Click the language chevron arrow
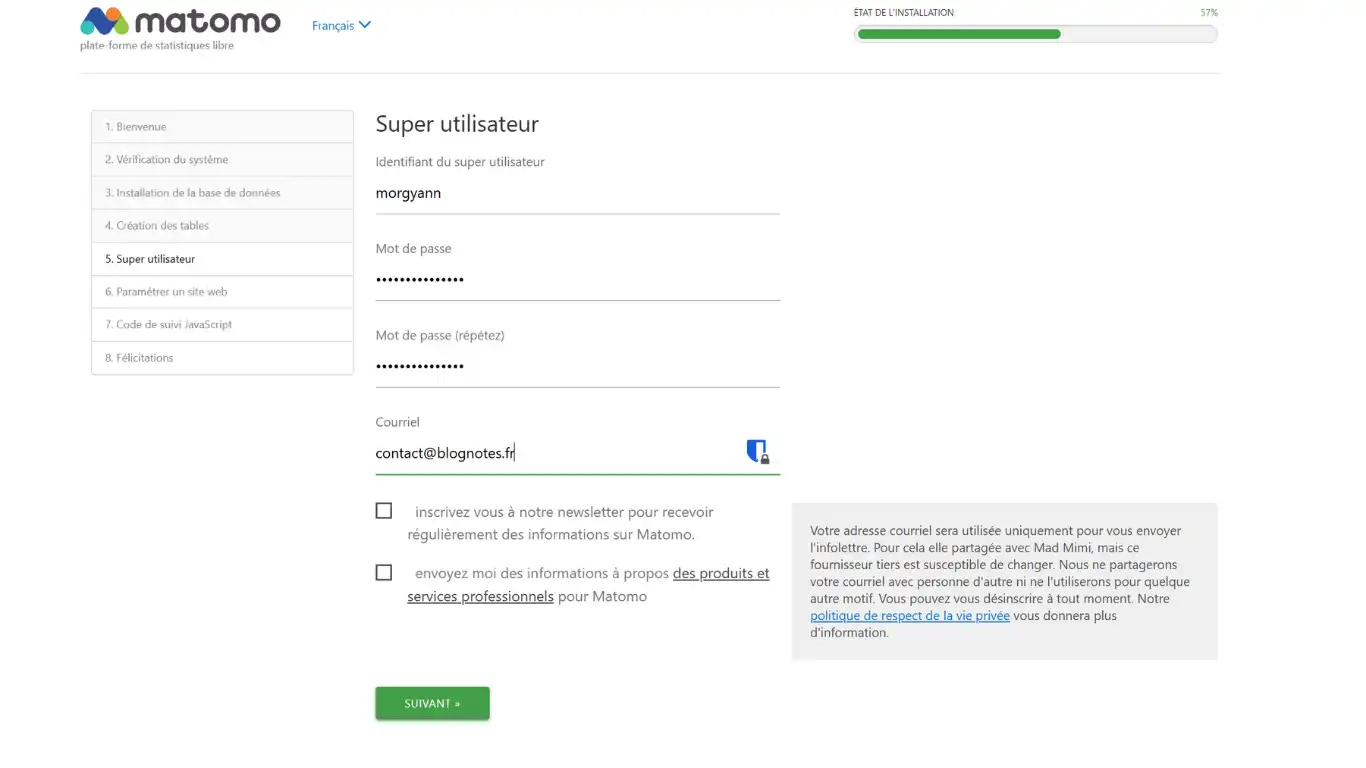The width and height of the screenshot is (1366, 768). [365, 25]
